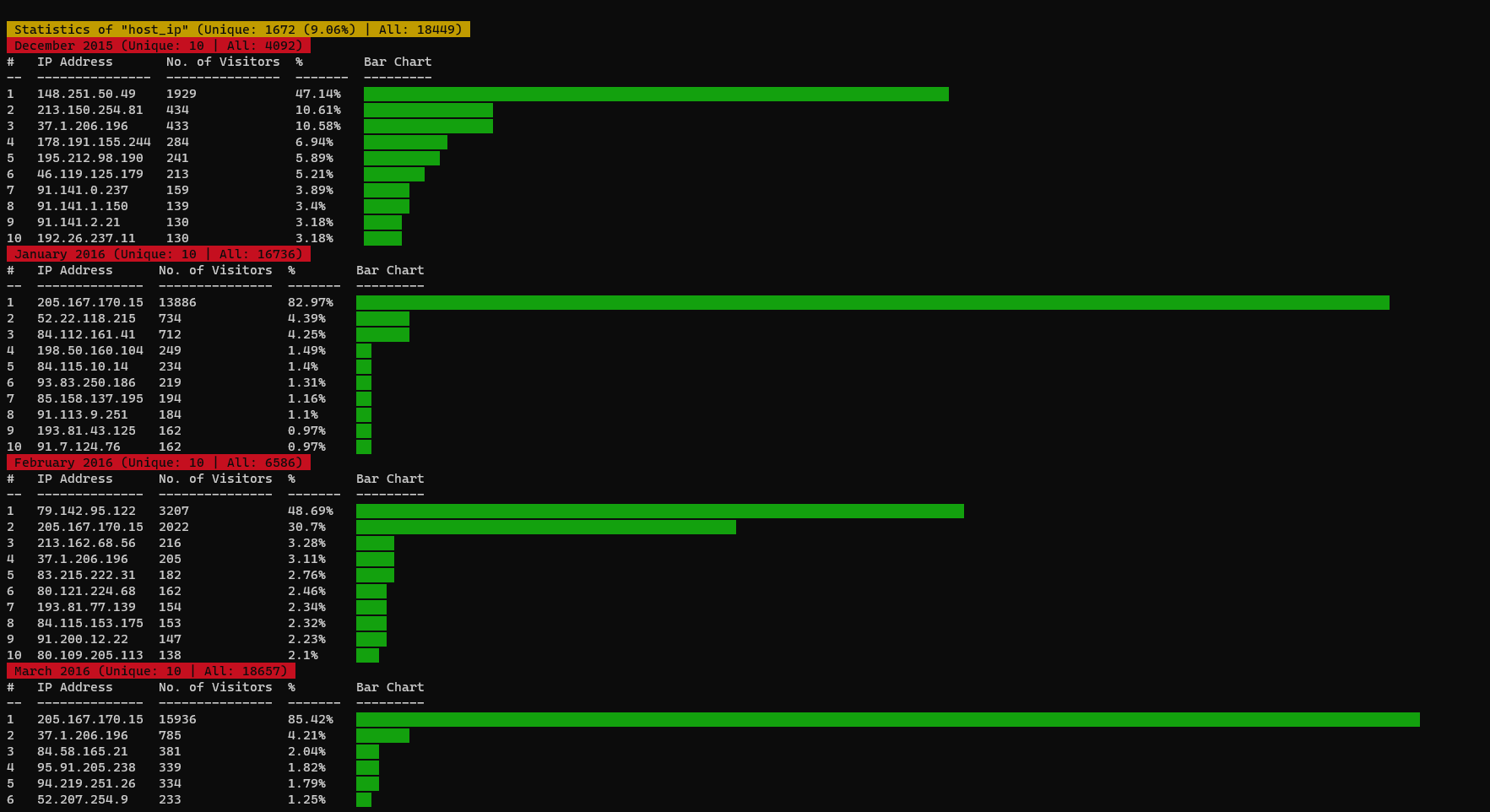Click the green bar for 30.7%

coord(546,527)
